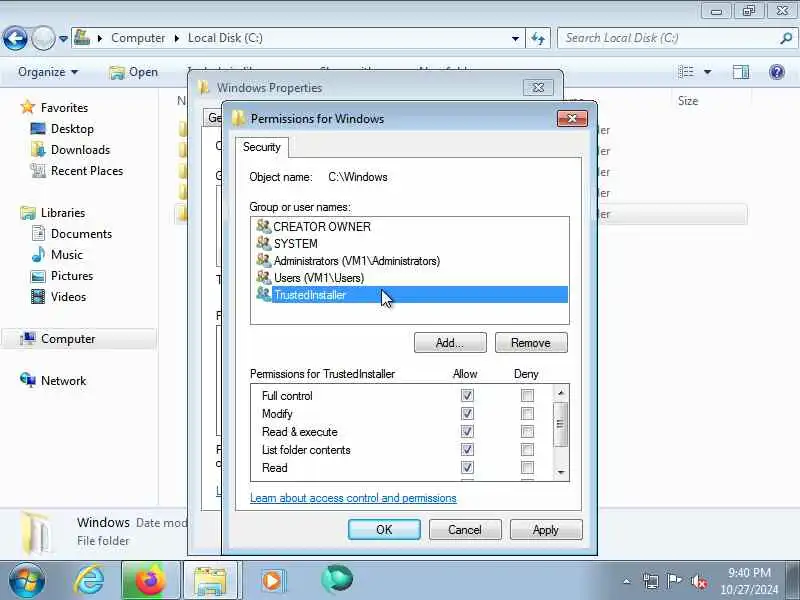The height and width of the screenshot is (600, 800).
Task: Toggle Allow checkbox for Read & execute
Action: 467,431
